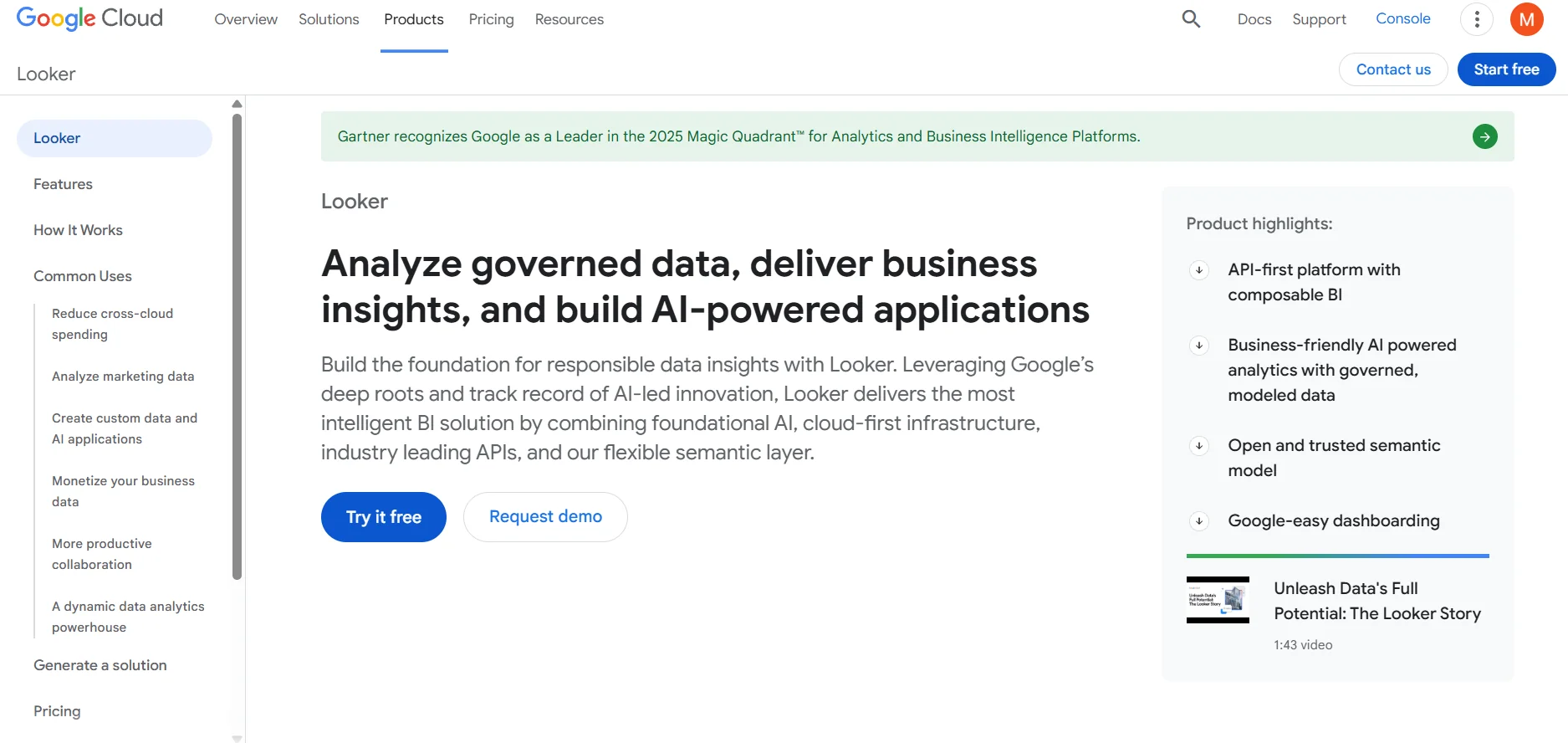Jump to Generate a solution in the sidebar
The width and height of the screenshot is (1568, 743).
tap(100, 665)
